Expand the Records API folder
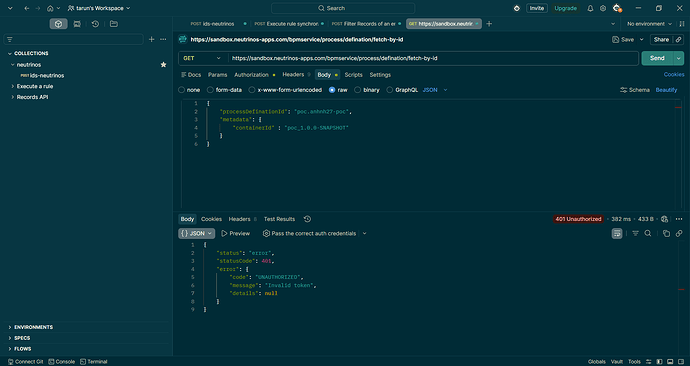The width and height of the screenshot is (690, 366). tap(12, 97)
